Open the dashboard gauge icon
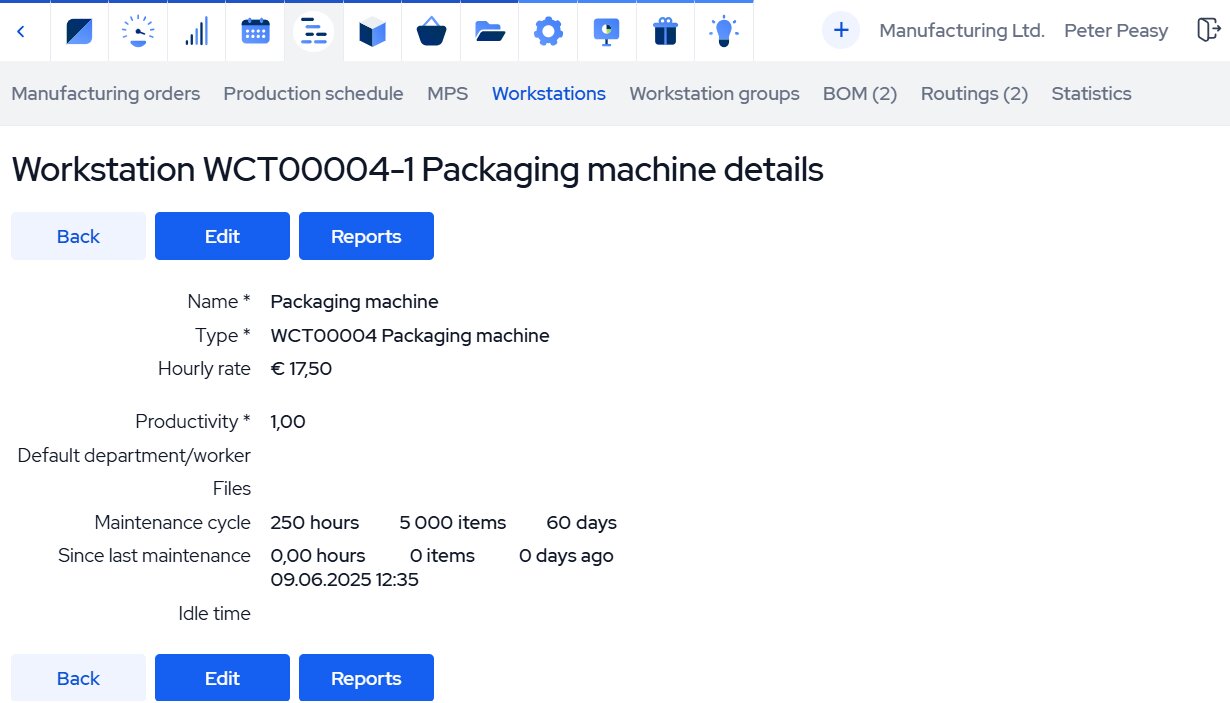This screenshot has width=1230, height=703. point(138,32)
